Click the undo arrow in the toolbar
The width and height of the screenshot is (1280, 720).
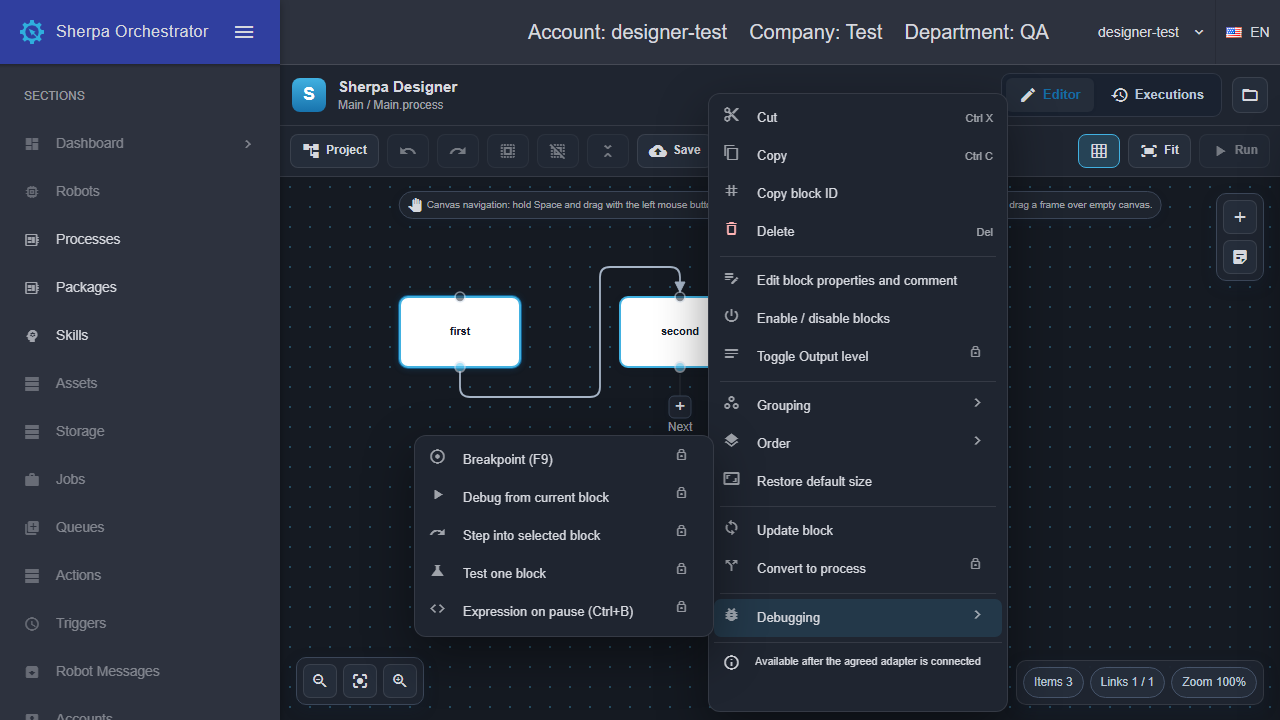pyautogui.click(x=408, y=151)
